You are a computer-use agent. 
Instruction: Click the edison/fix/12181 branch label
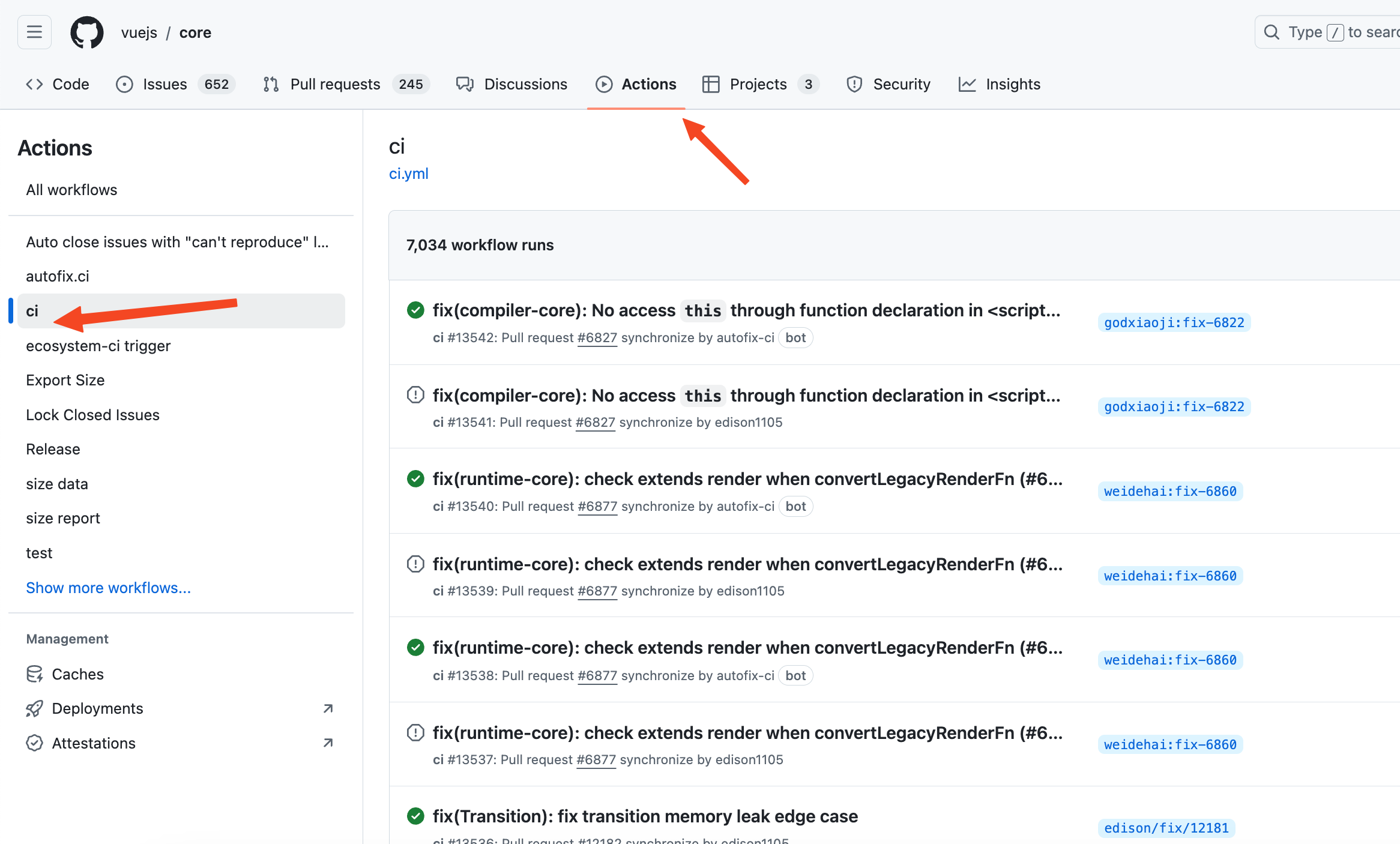point(1166,828)
